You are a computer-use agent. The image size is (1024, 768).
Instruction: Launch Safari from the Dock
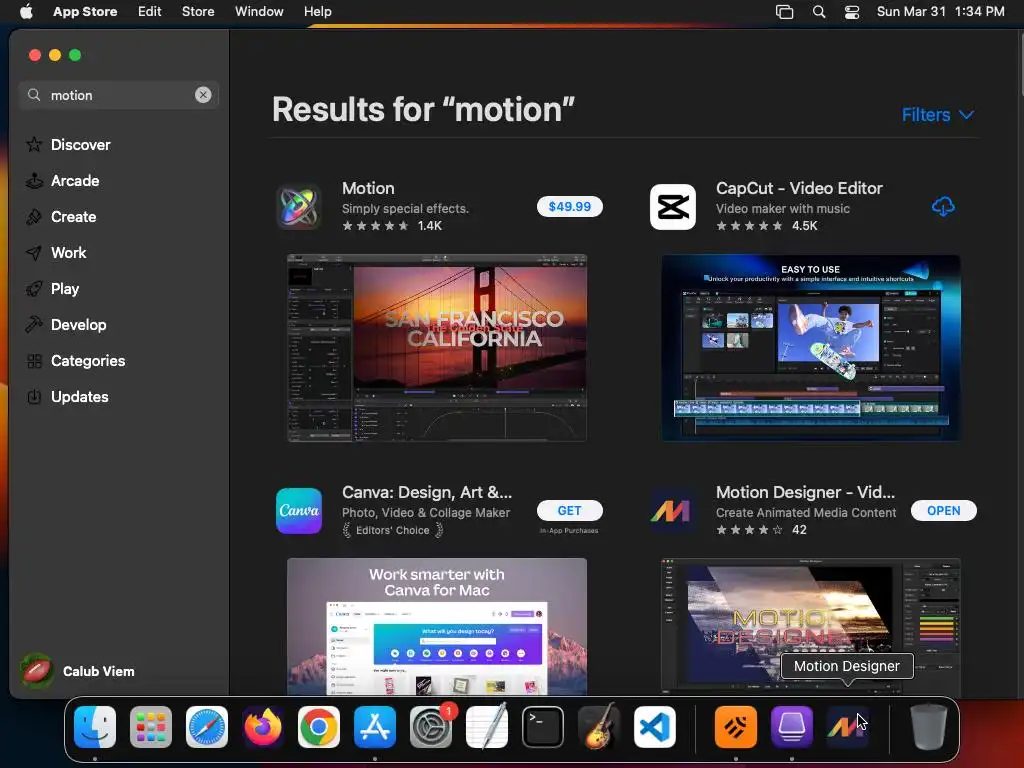pos(207,727)
